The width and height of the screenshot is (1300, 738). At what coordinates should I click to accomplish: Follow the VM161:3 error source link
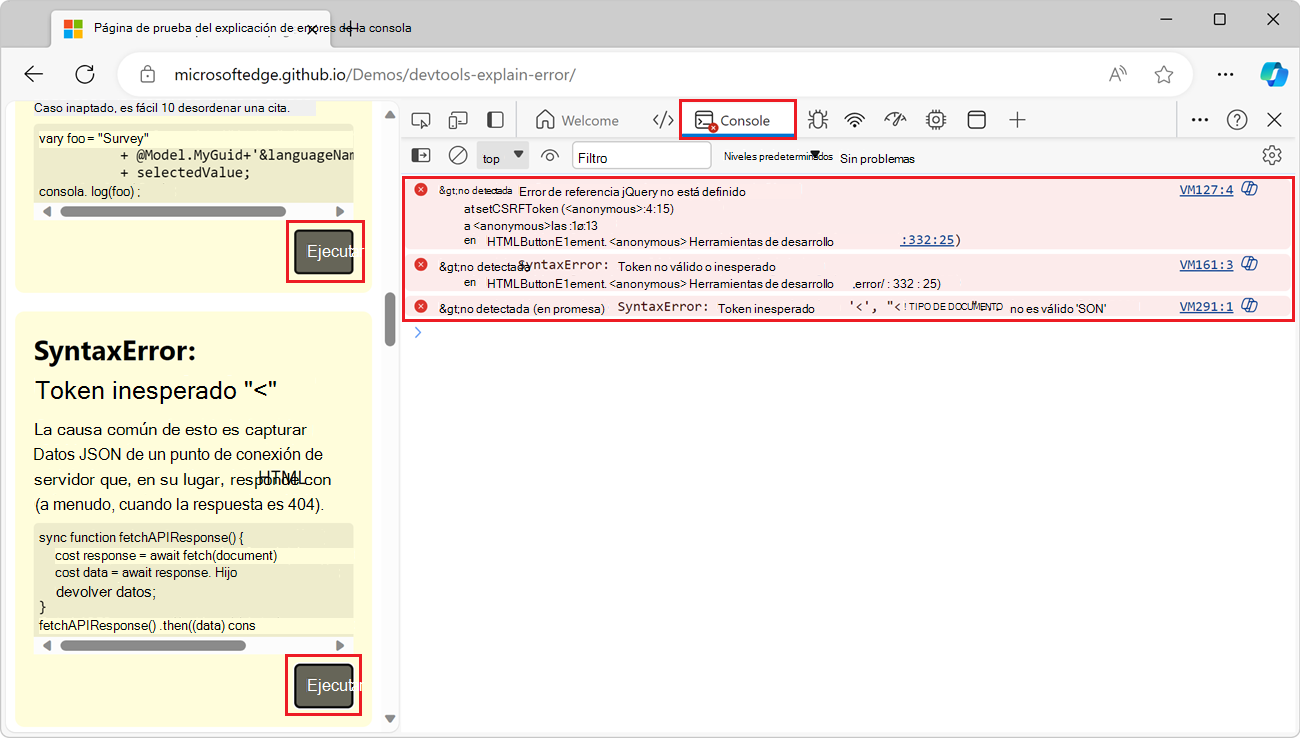[x=1206, y=264]
